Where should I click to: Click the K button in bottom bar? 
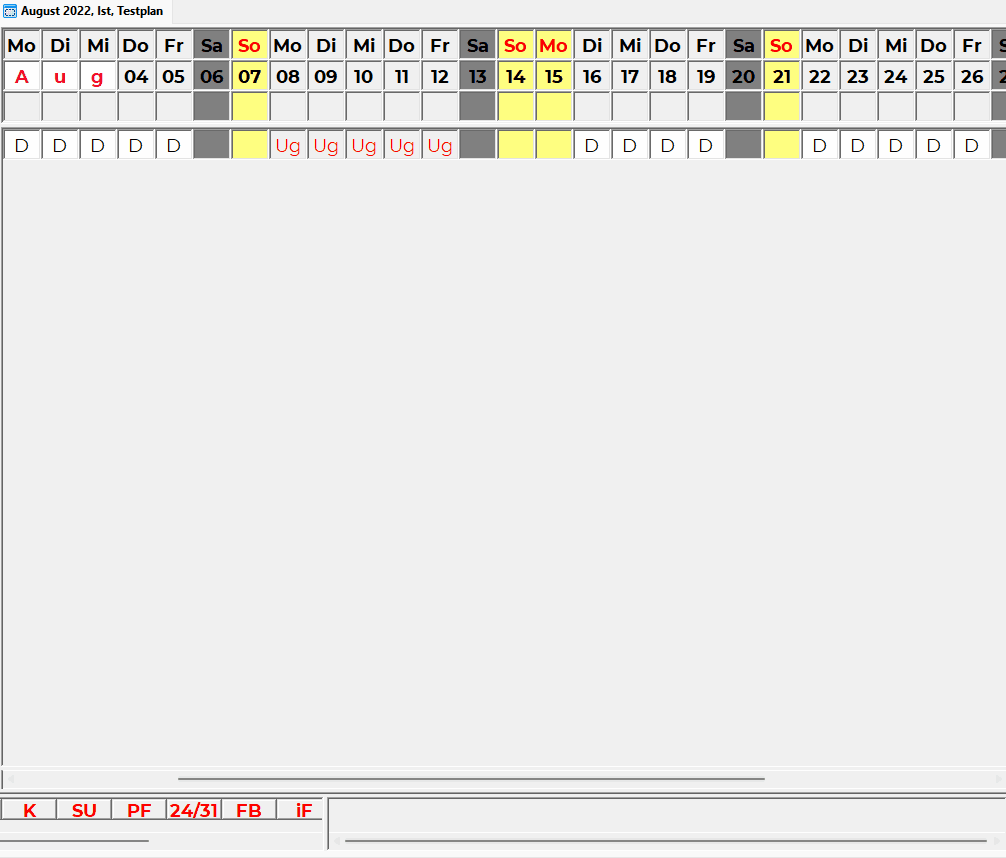pos(29,810)
